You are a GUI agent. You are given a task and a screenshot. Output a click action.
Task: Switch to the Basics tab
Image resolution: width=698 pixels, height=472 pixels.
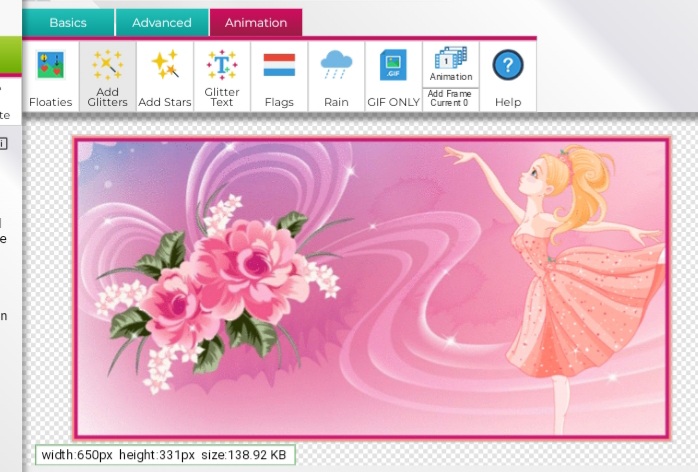point(68,22)
